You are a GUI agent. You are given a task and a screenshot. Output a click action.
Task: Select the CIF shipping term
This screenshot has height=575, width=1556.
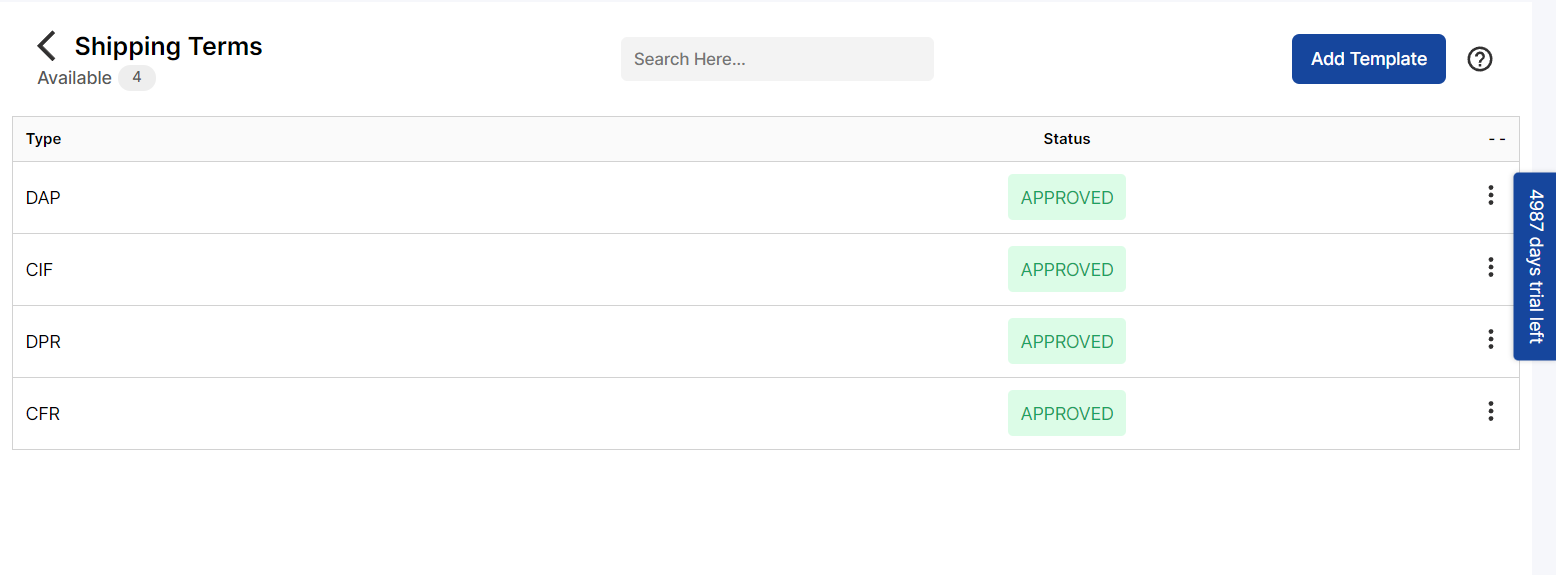(39, 270)
